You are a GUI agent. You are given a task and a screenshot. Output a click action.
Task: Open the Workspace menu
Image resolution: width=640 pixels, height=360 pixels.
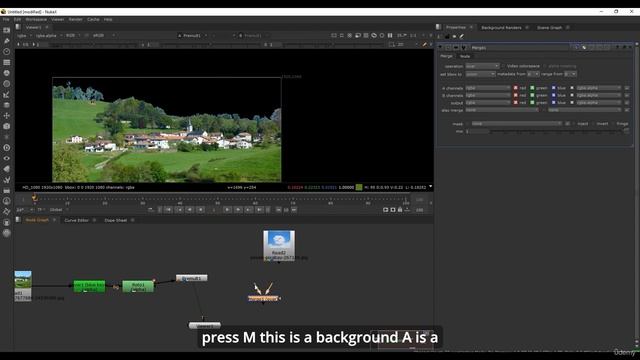point(36,19)
